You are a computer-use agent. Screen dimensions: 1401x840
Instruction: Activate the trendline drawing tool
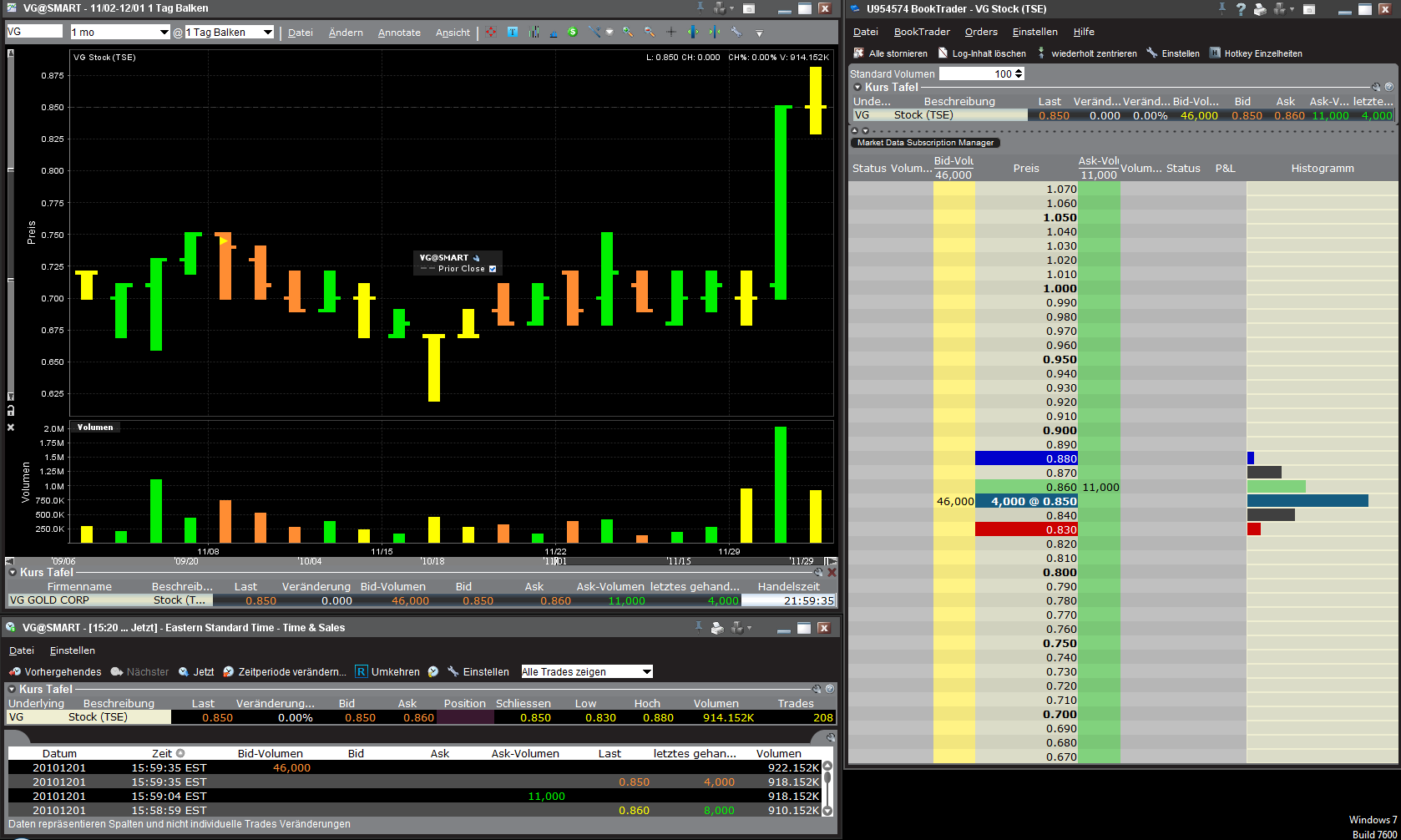(592, 33)
